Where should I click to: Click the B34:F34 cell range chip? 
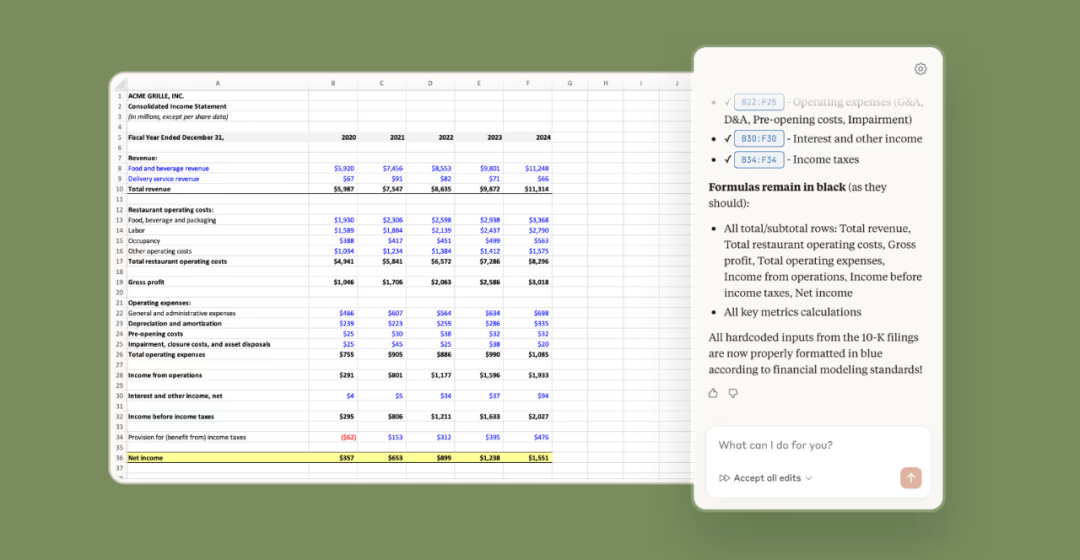[x=758, y=159]
